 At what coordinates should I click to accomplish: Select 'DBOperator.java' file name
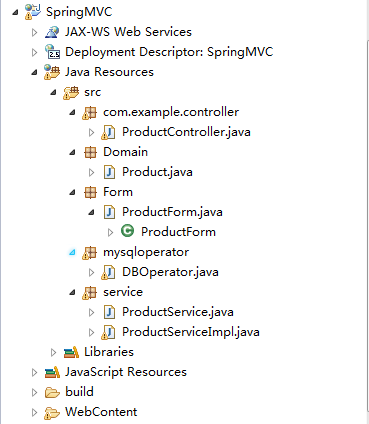(x=170, y=272)
